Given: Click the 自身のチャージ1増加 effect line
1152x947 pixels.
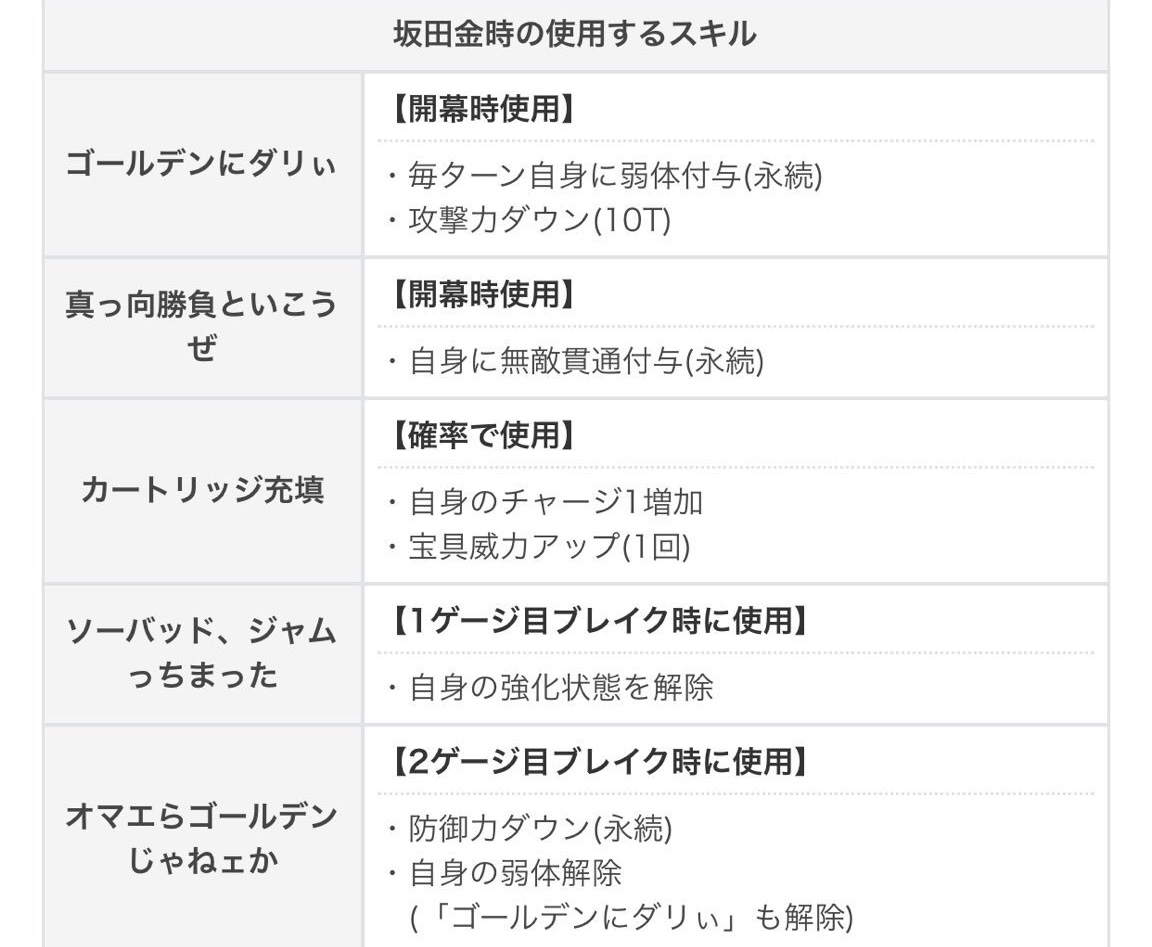Looking at the screenshot, I should click(x=546, y=502).
